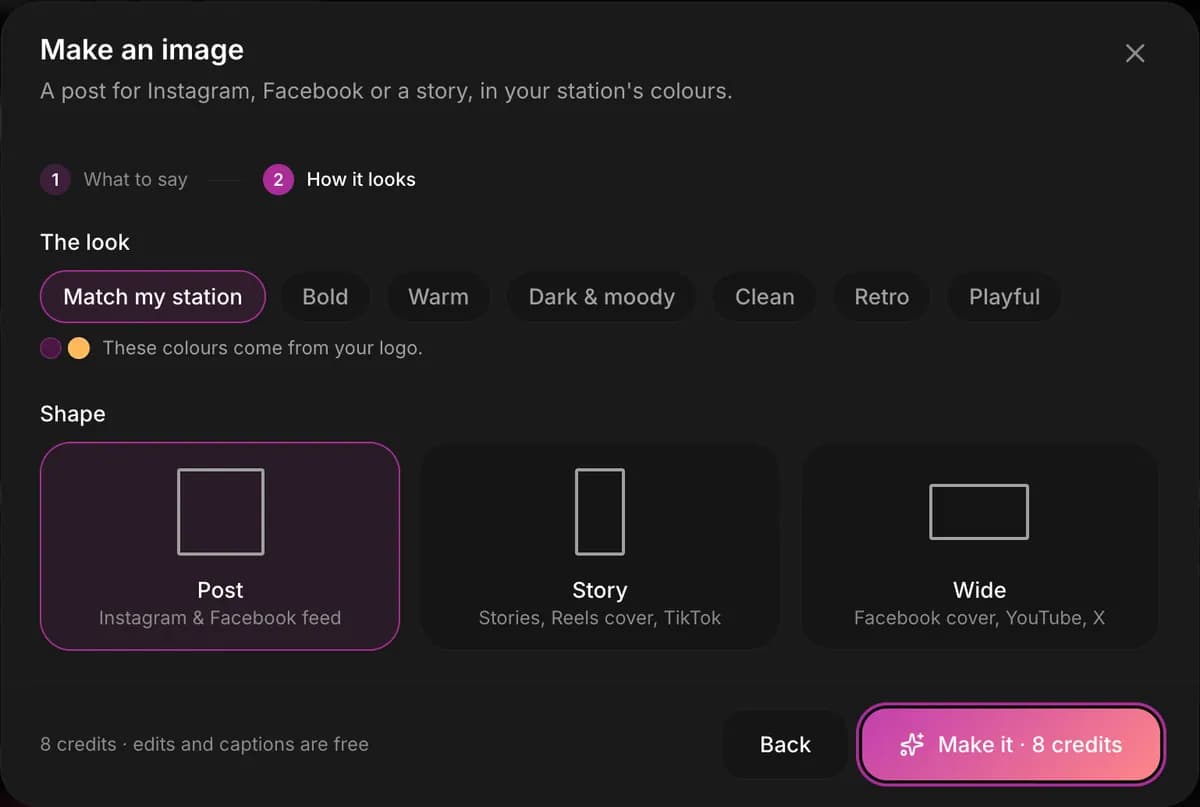The width and height of the screenshot is (1200, 807).
Task: Select the Story shape card
Action: [600, 546]
